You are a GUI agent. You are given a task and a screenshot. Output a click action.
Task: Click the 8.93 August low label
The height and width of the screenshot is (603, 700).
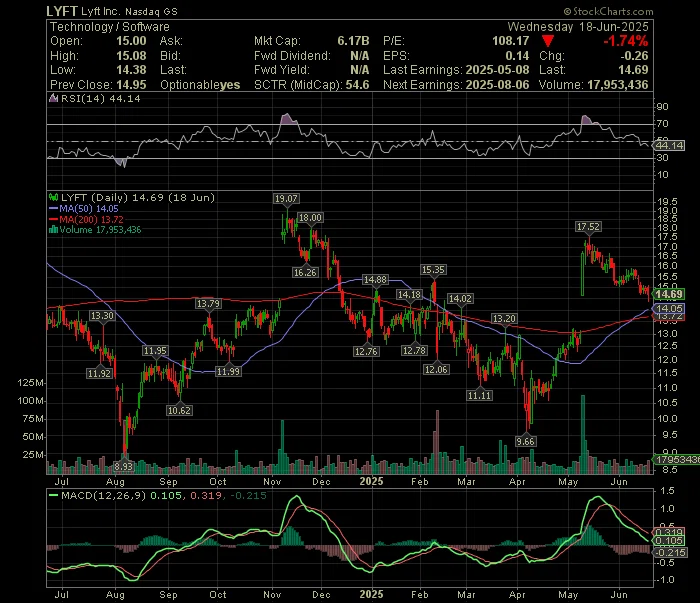pyautogui.click(x=124, y=466)
